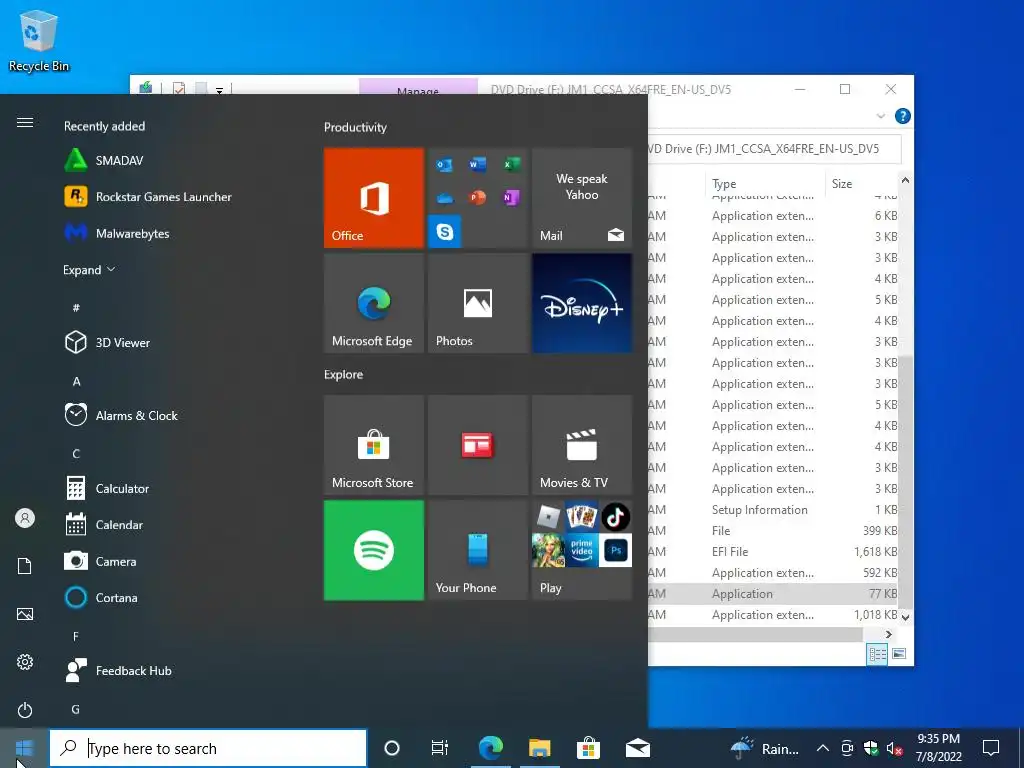Expand the Recently added list
Image resolution: width=1024 pixels, height=768 pixels.
[x=89, y=270]
